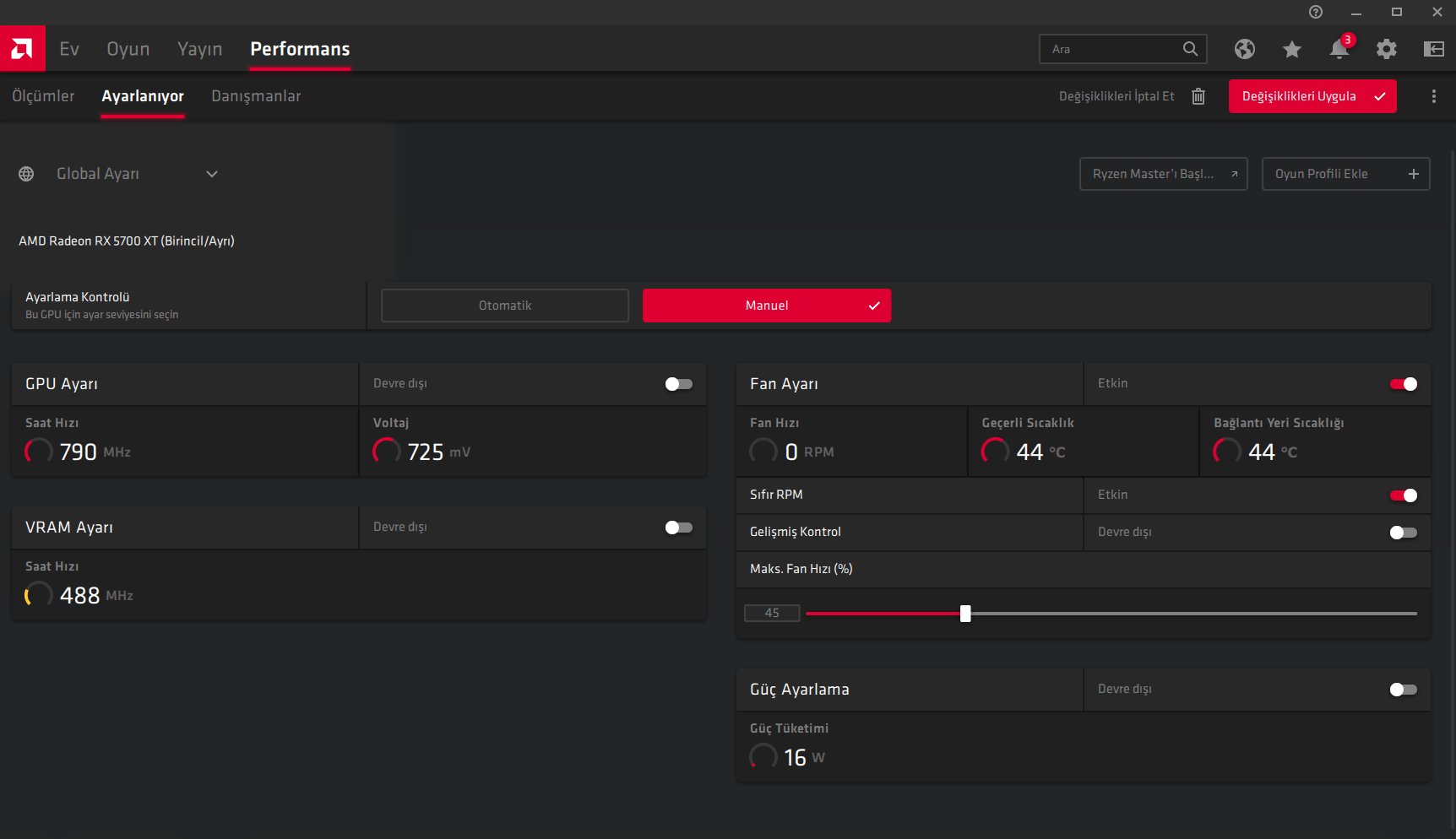
Task: Disable the Fan Ayarı toggle
Action: 1404,384
